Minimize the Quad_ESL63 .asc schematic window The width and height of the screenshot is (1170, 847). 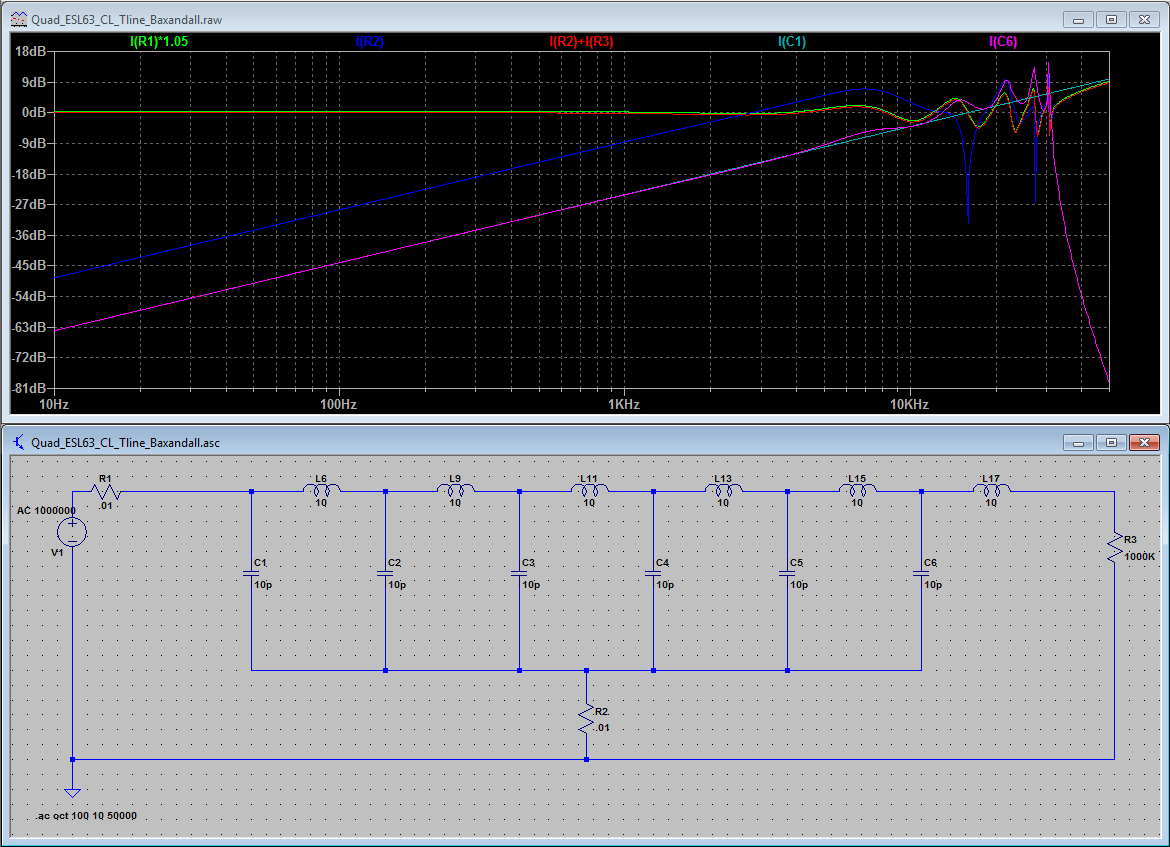click(x=1078, y=443)
